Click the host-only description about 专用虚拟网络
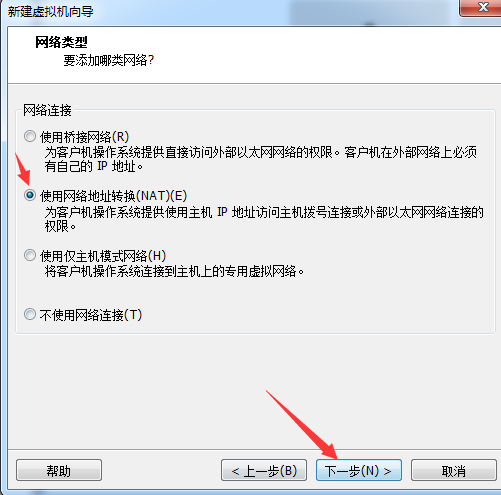This screenshot has height=495, width=501. tap(174, 271)
